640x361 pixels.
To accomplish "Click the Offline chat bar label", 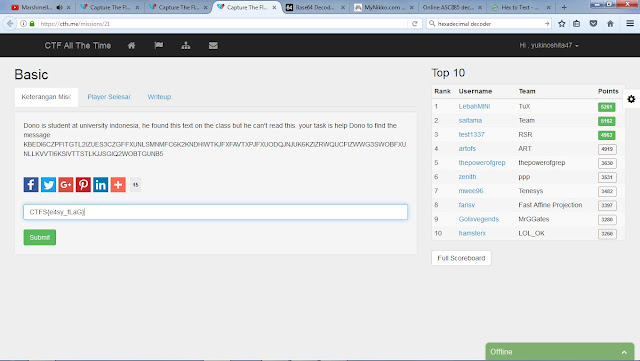I will pyautogui.click(x=501, y=352).
